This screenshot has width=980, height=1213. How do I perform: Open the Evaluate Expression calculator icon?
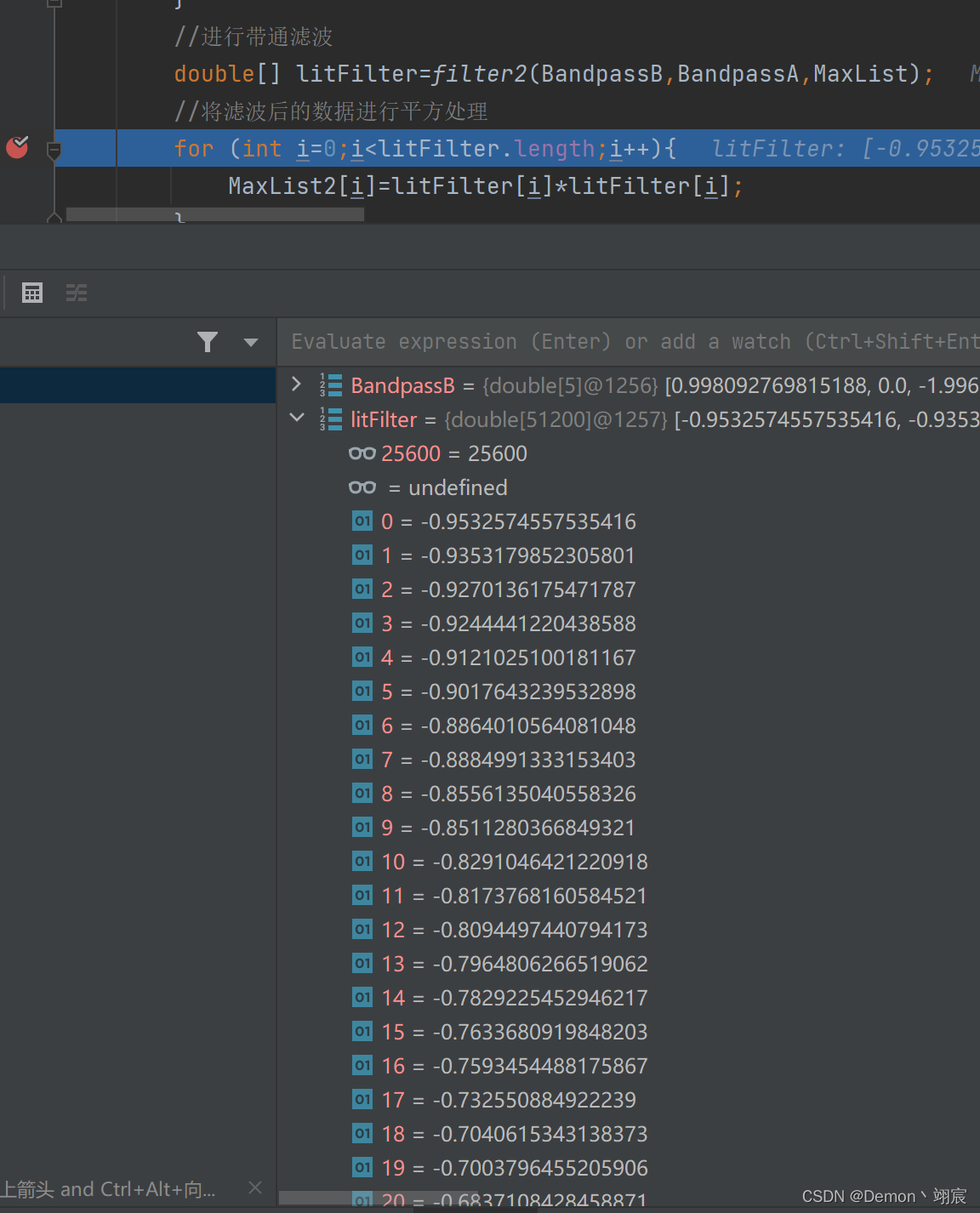tap(31, 293)
